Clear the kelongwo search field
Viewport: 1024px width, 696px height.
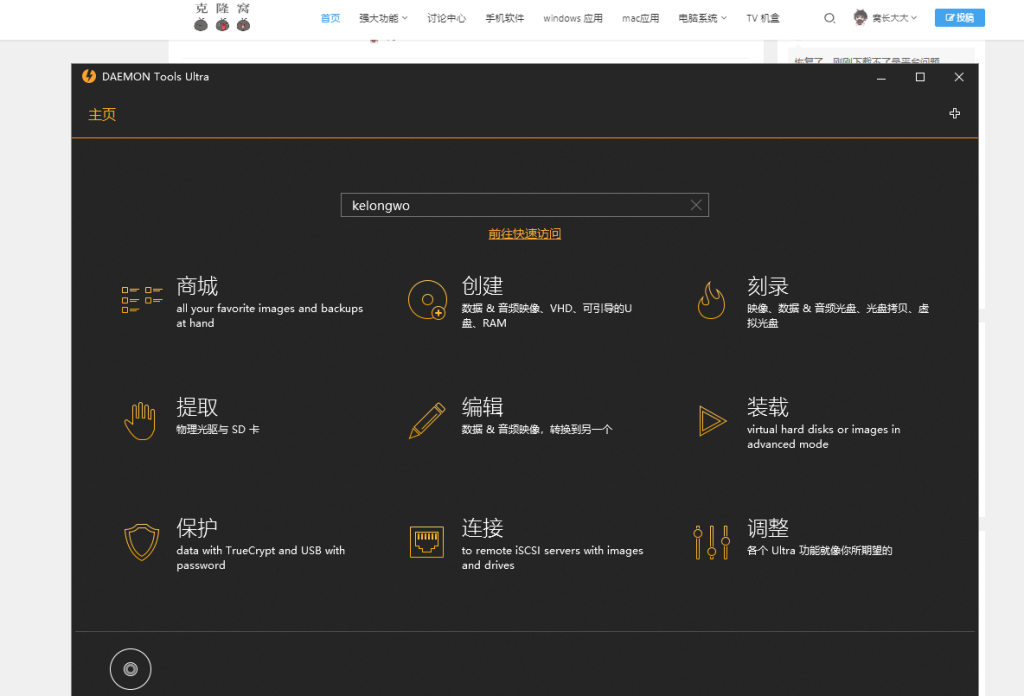(696, 205)
